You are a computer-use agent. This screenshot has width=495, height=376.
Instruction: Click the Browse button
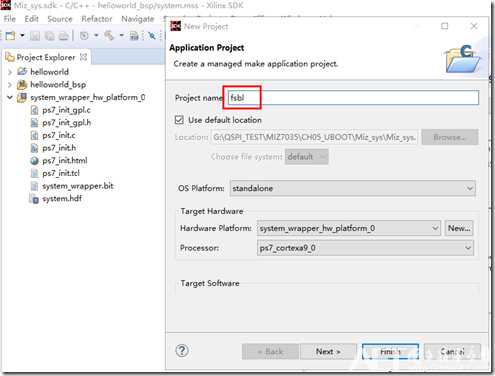450,137
